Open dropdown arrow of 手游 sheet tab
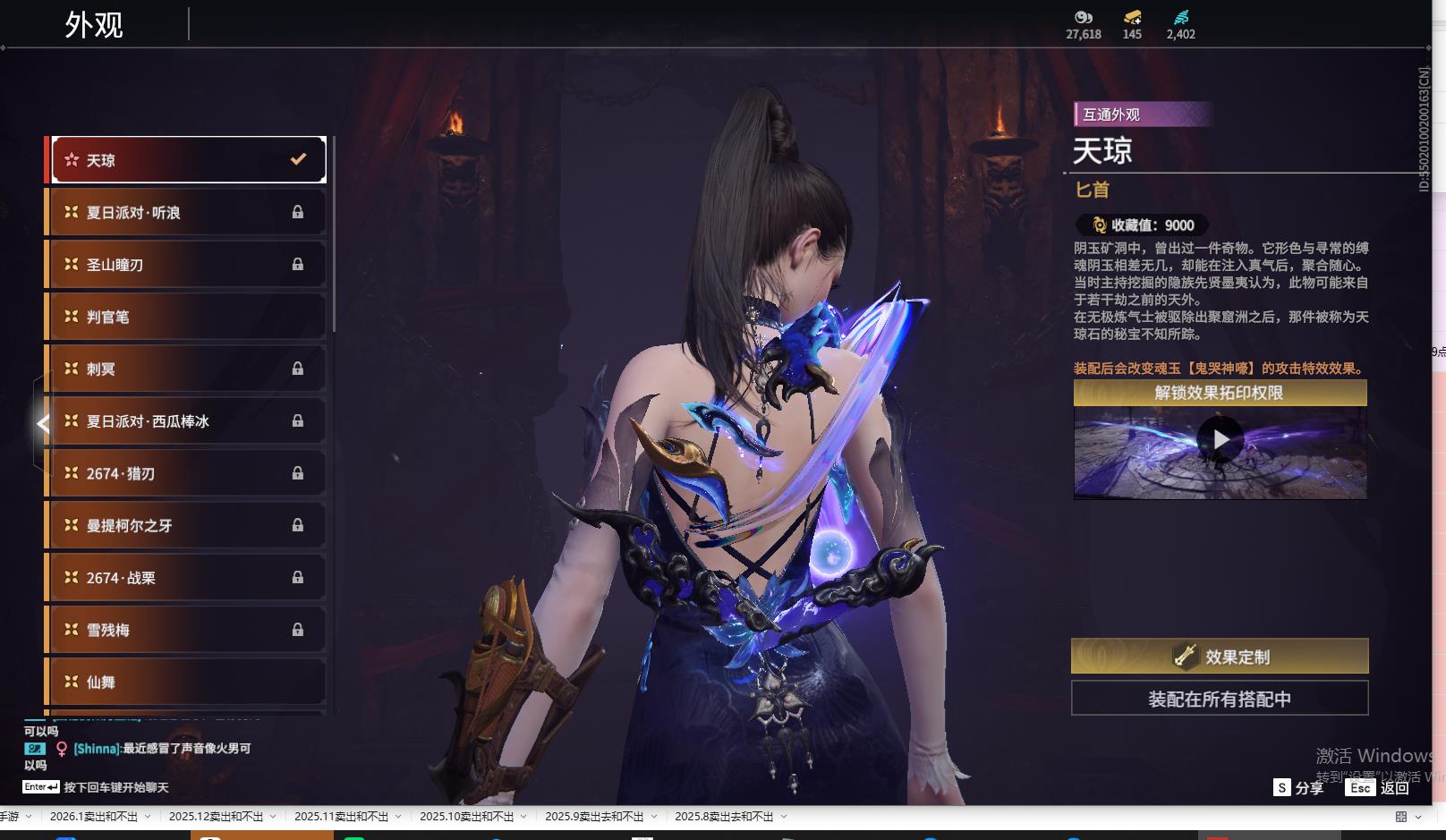 [29, 817]
